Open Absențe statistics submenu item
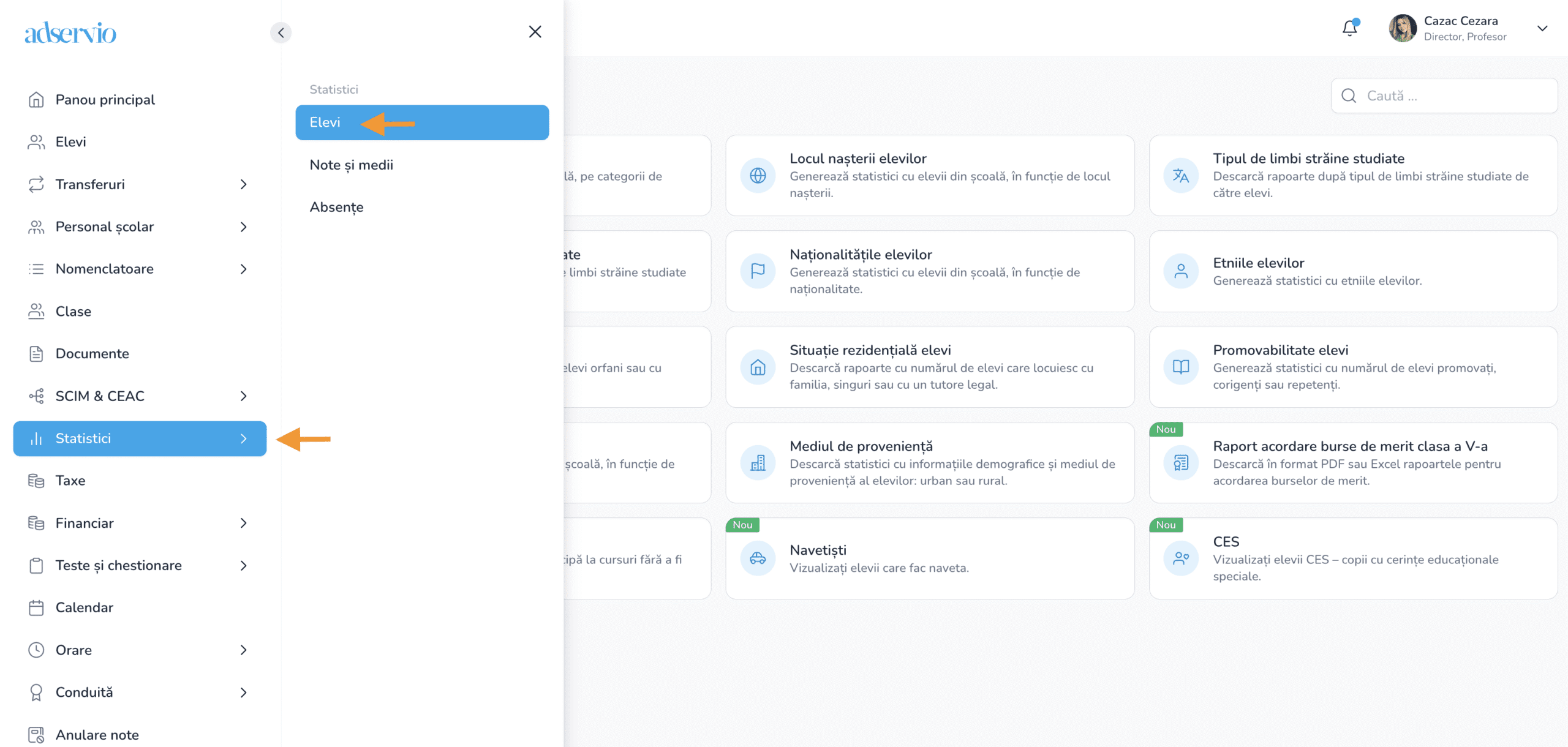This screenshot has height=747, width=1568. [337, 207]
